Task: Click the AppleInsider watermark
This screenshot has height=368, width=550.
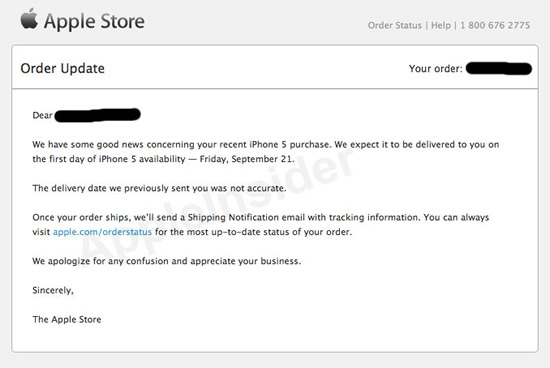Action: (217, 205)
